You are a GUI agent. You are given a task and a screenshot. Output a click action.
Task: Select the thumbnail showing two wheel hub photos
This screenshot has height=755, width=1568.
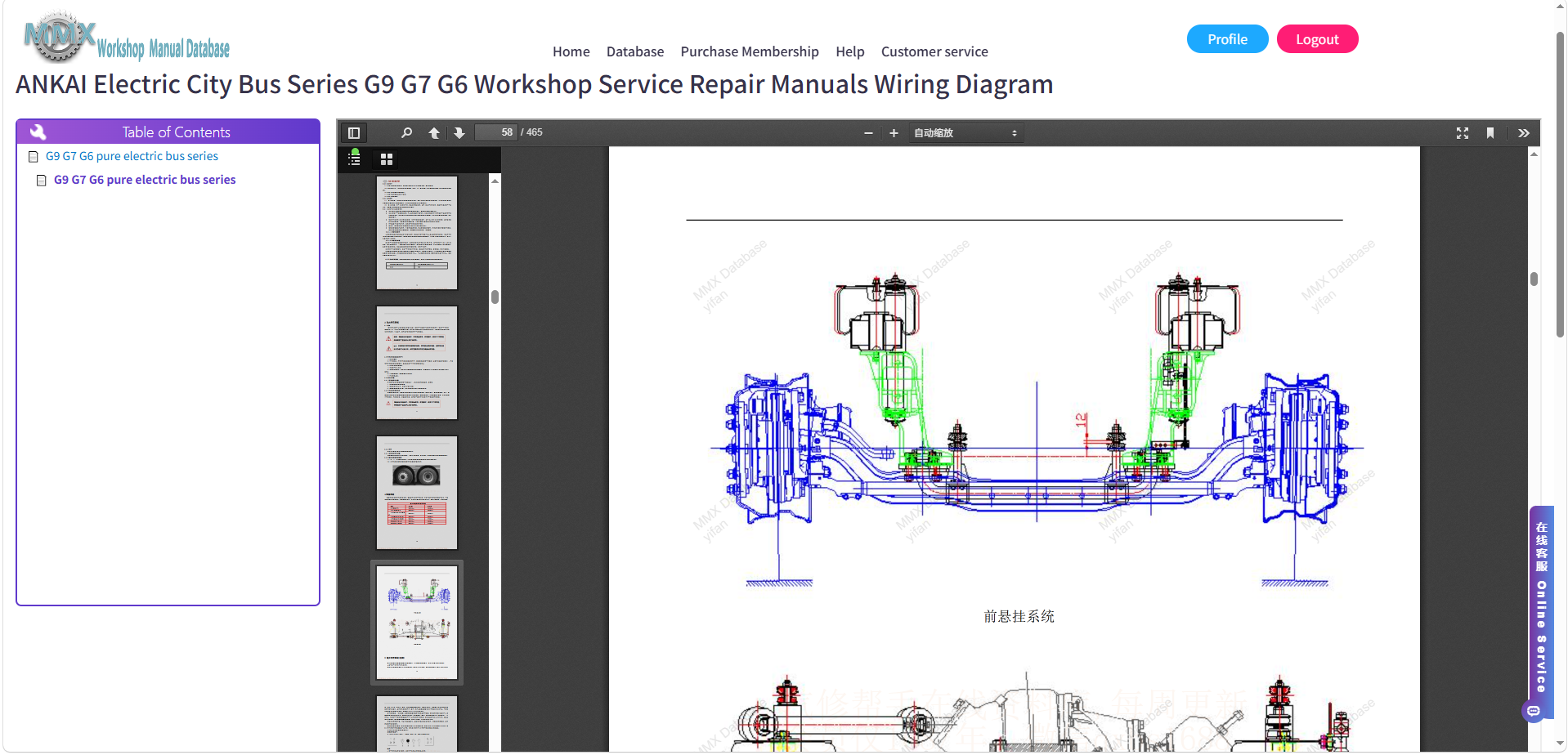[417, 493]
